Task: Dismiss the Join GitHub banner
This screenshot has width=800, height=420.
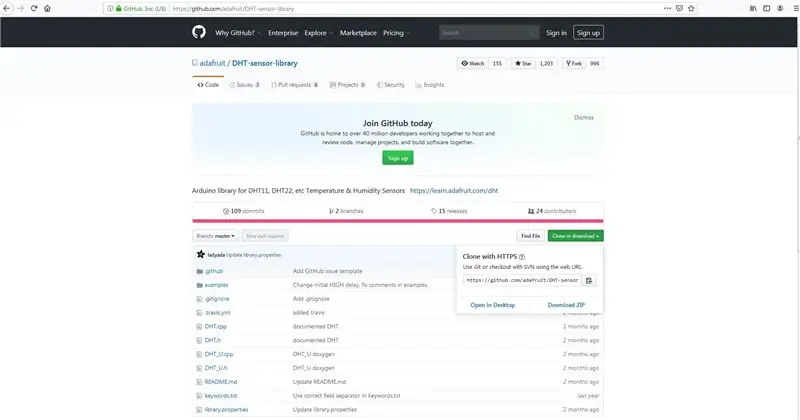Action: click(584, 117)
